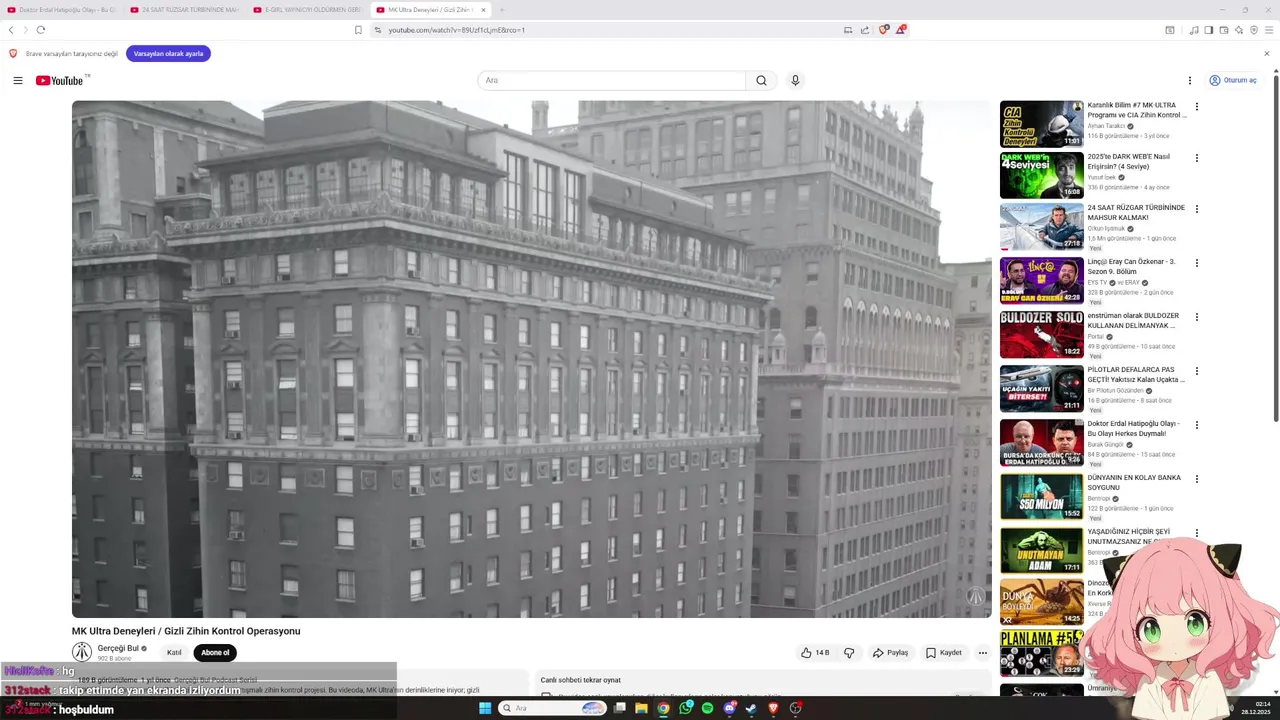The width and height of the screenshot is (1280, 720).
Task: Open options menu for Linç@ Eray video
Action: (1196, 263)
